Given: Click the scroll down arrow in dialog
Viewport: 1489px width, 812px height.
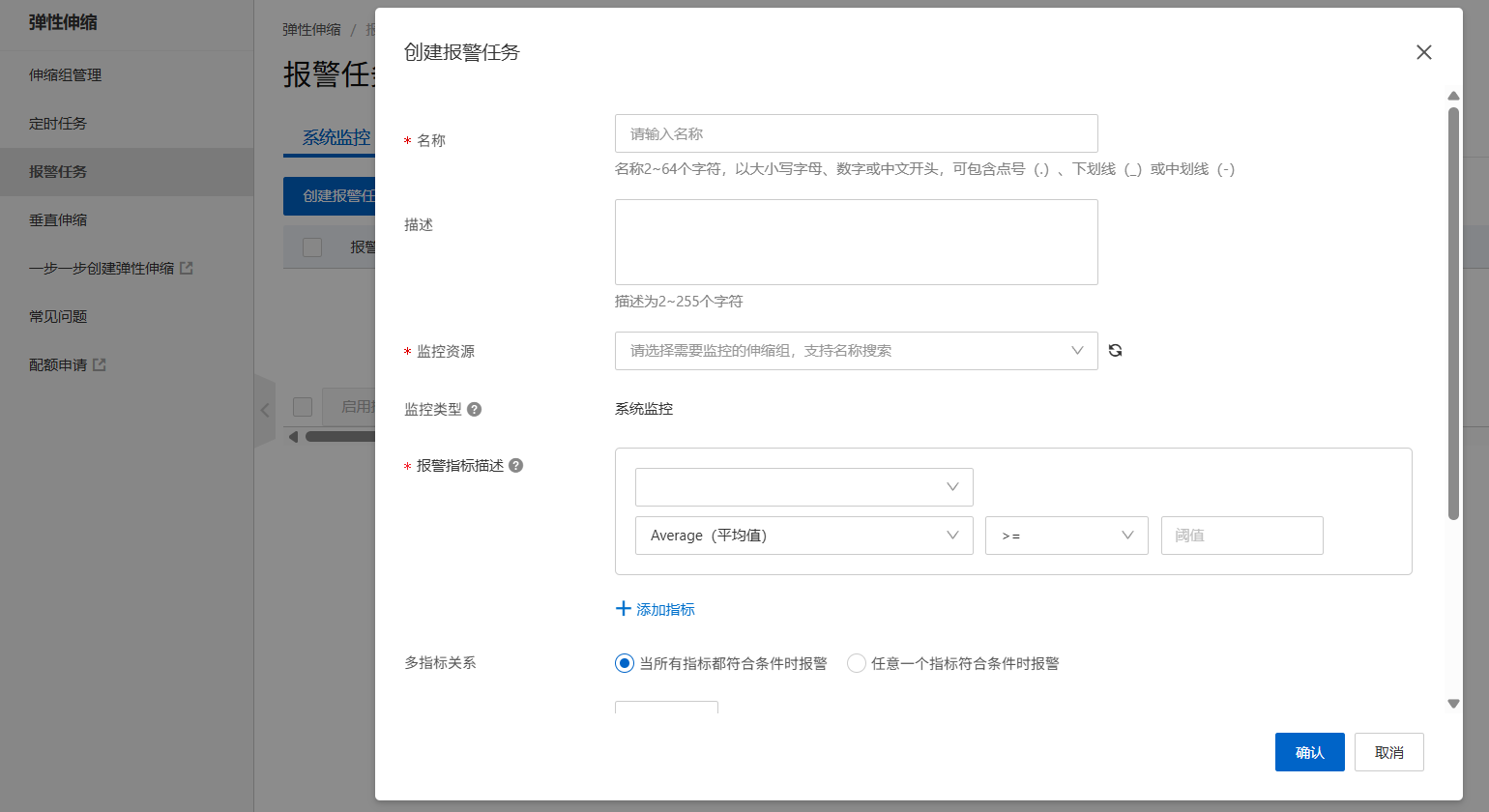Looking at the screenshot, I should 1453,704.
